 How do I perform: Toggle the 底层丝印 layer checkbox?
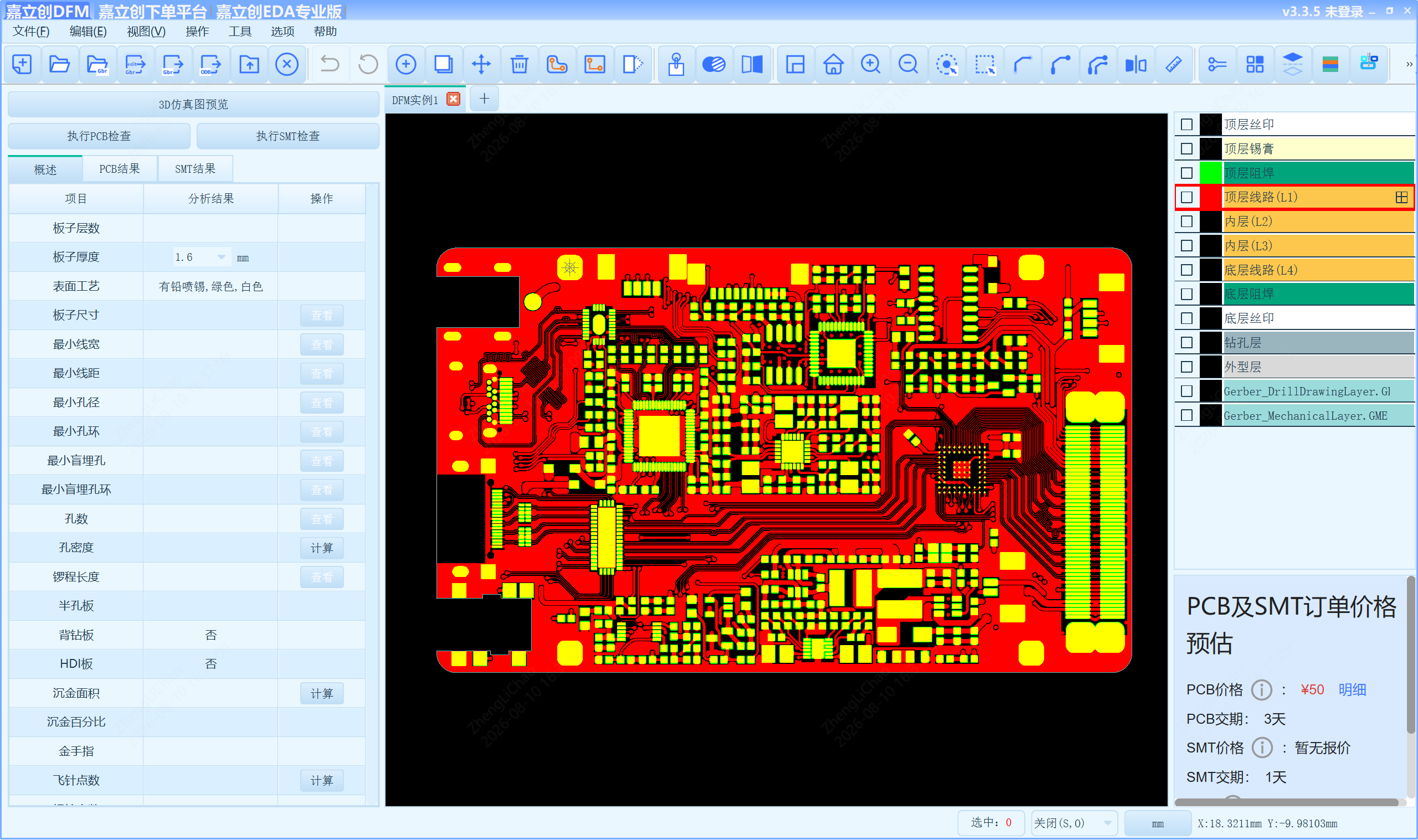pos(1187,318)
